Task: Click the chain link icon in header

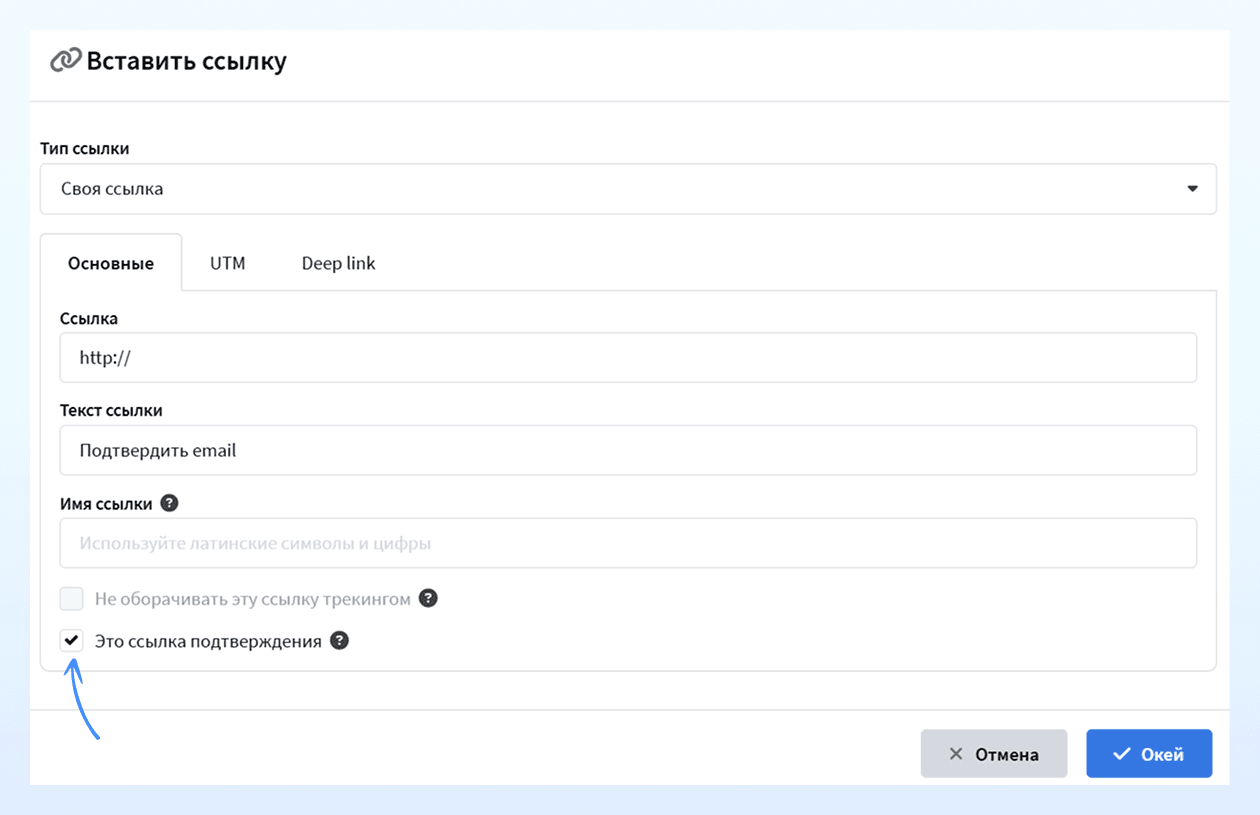Action: pos(65,61)
